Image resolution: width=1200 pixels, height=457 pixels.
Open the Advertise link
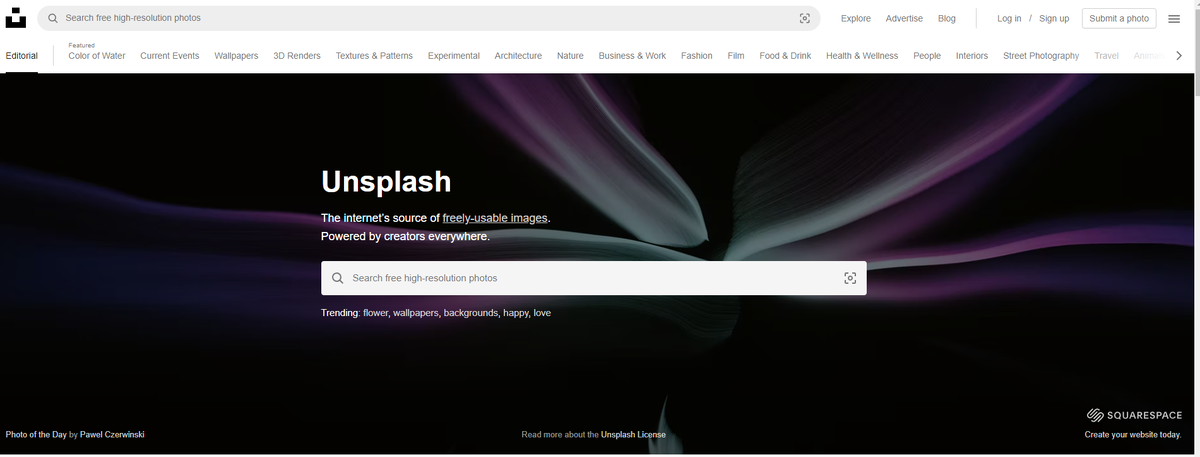coord(904,18)
